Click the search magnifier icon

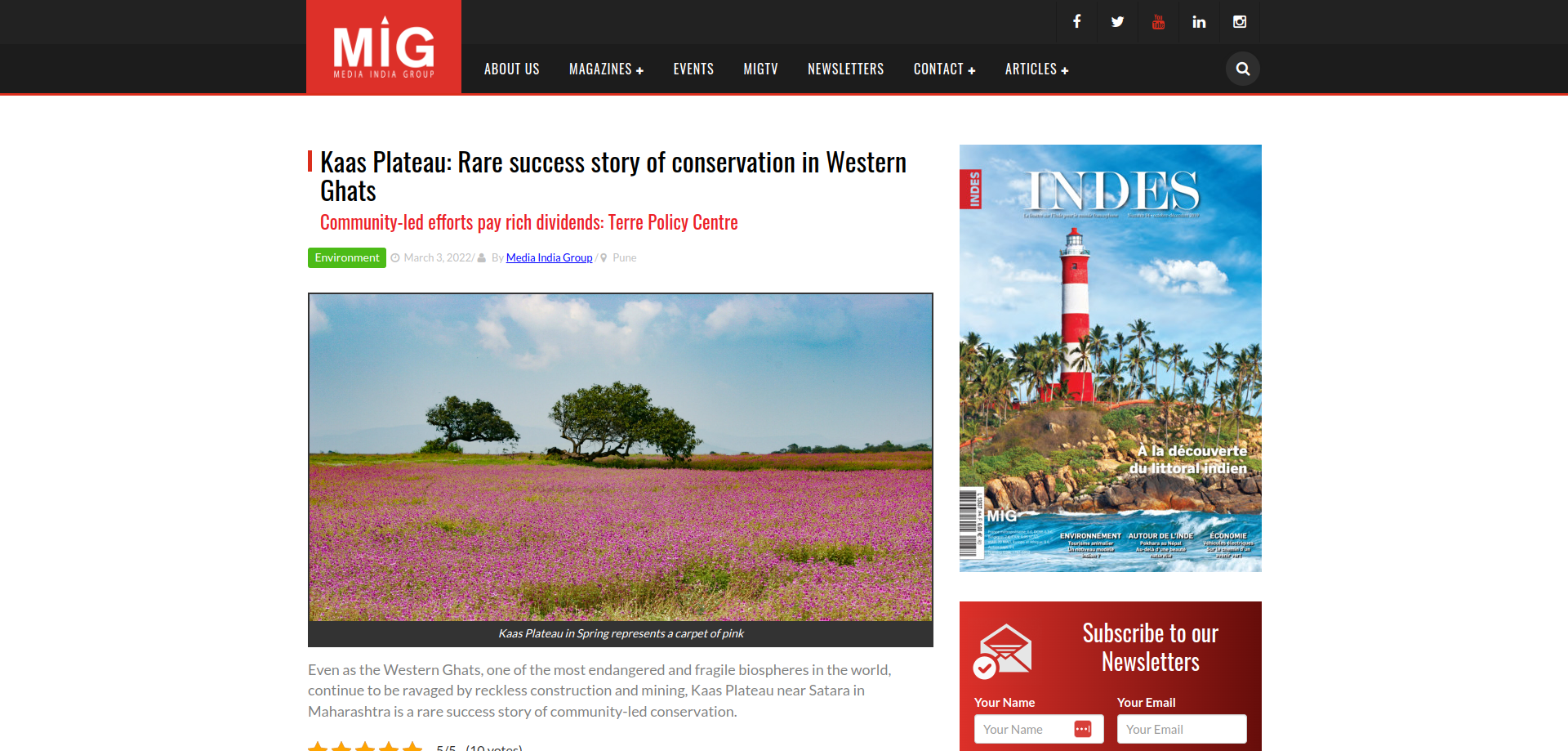1242,69
